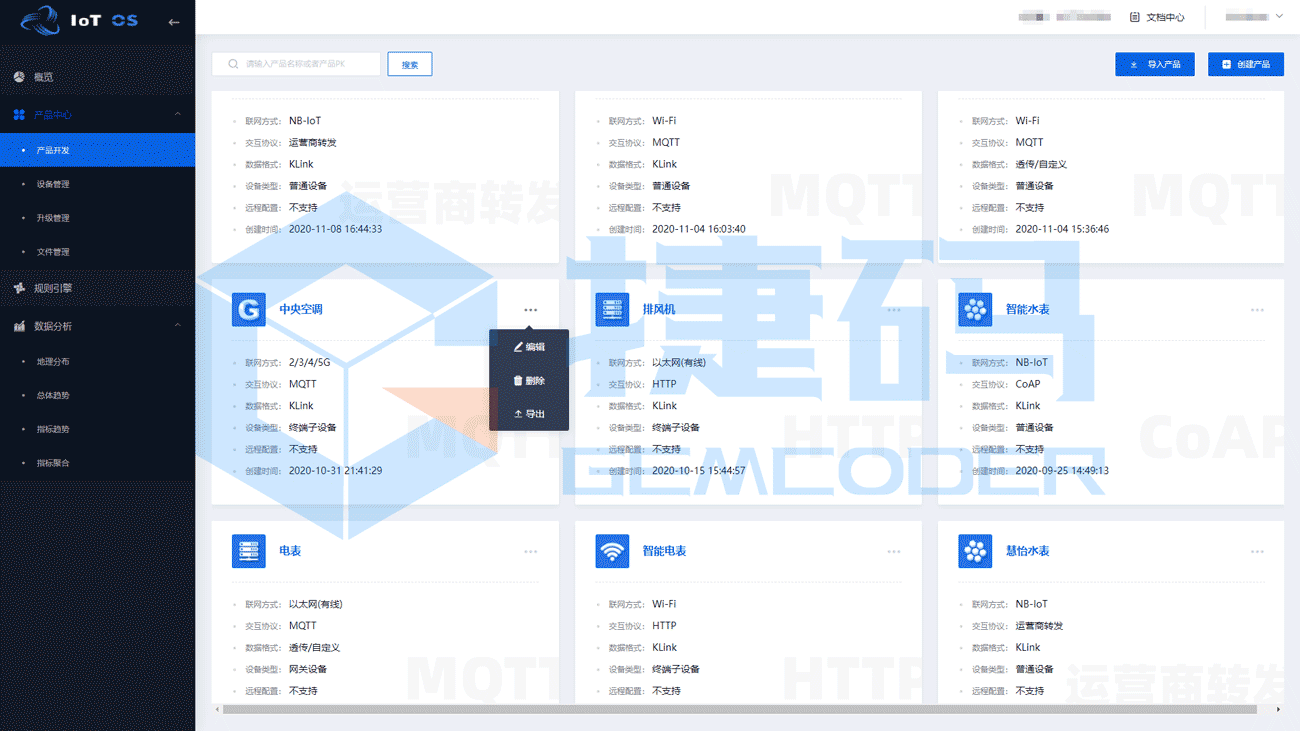This screenshot has height=731, width=1300.
Task: Select 编辑 from the context menu
Action: pos(529,347)
